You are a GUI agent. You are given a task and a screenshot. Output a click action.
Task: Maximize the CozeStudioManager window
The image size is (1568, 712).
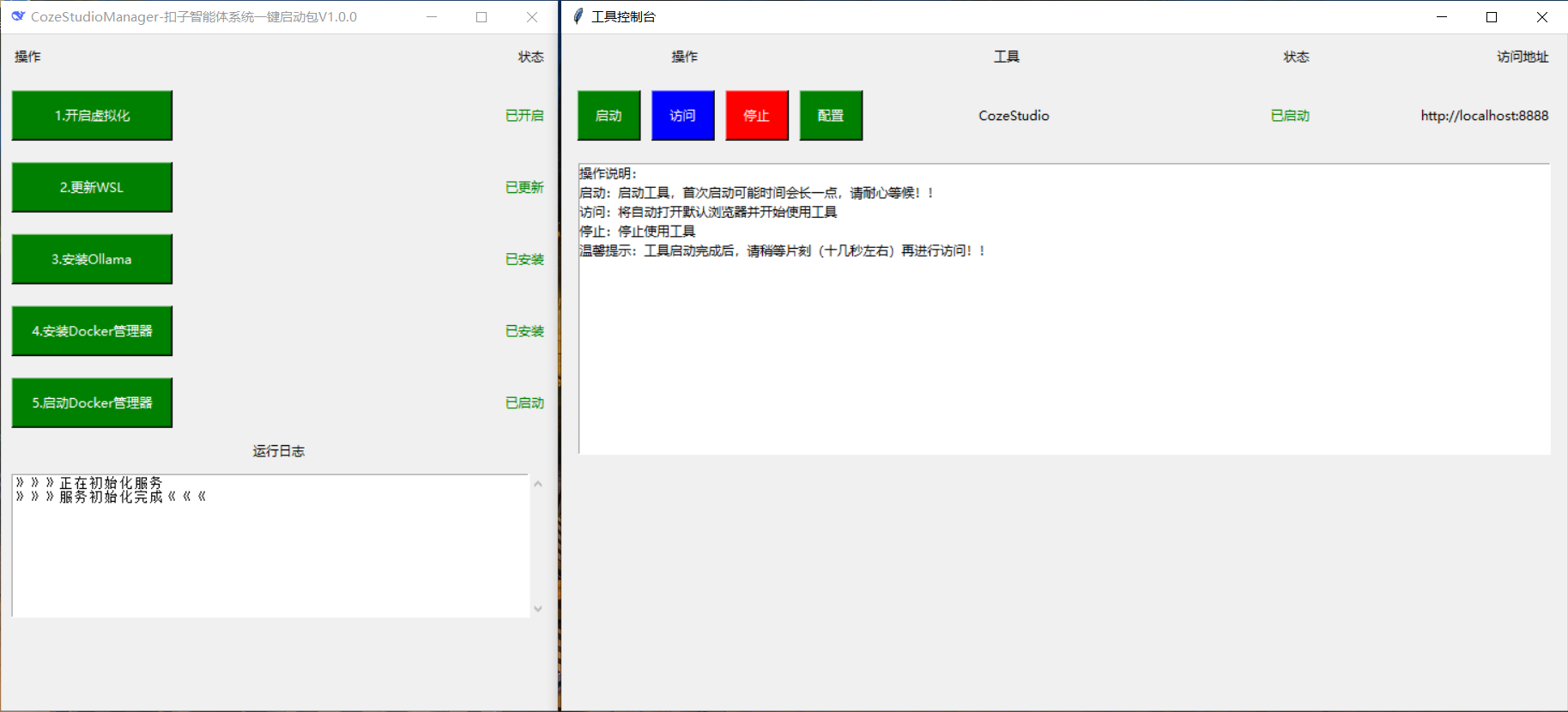(x=481, y=16)
